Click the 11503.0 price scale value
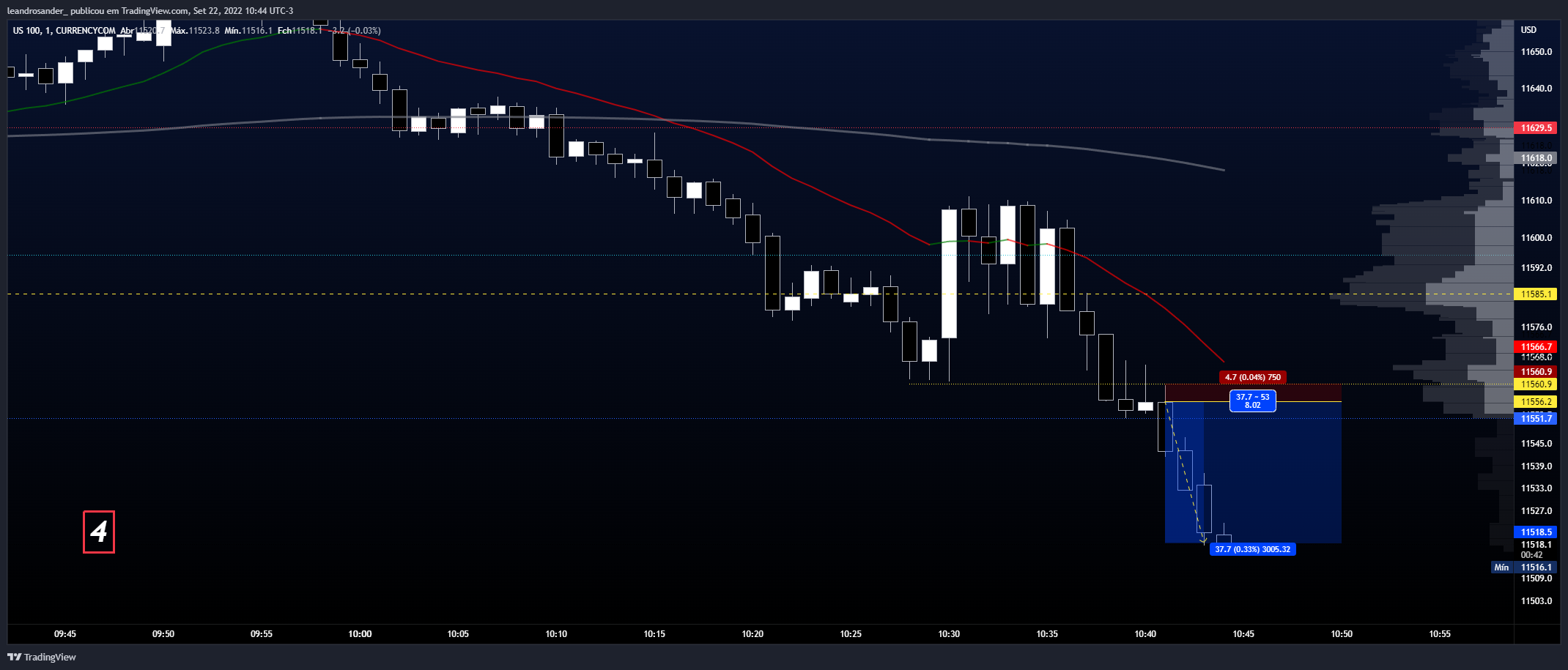The height and width of the screenshot is (670, 1568). (1536, 601)
